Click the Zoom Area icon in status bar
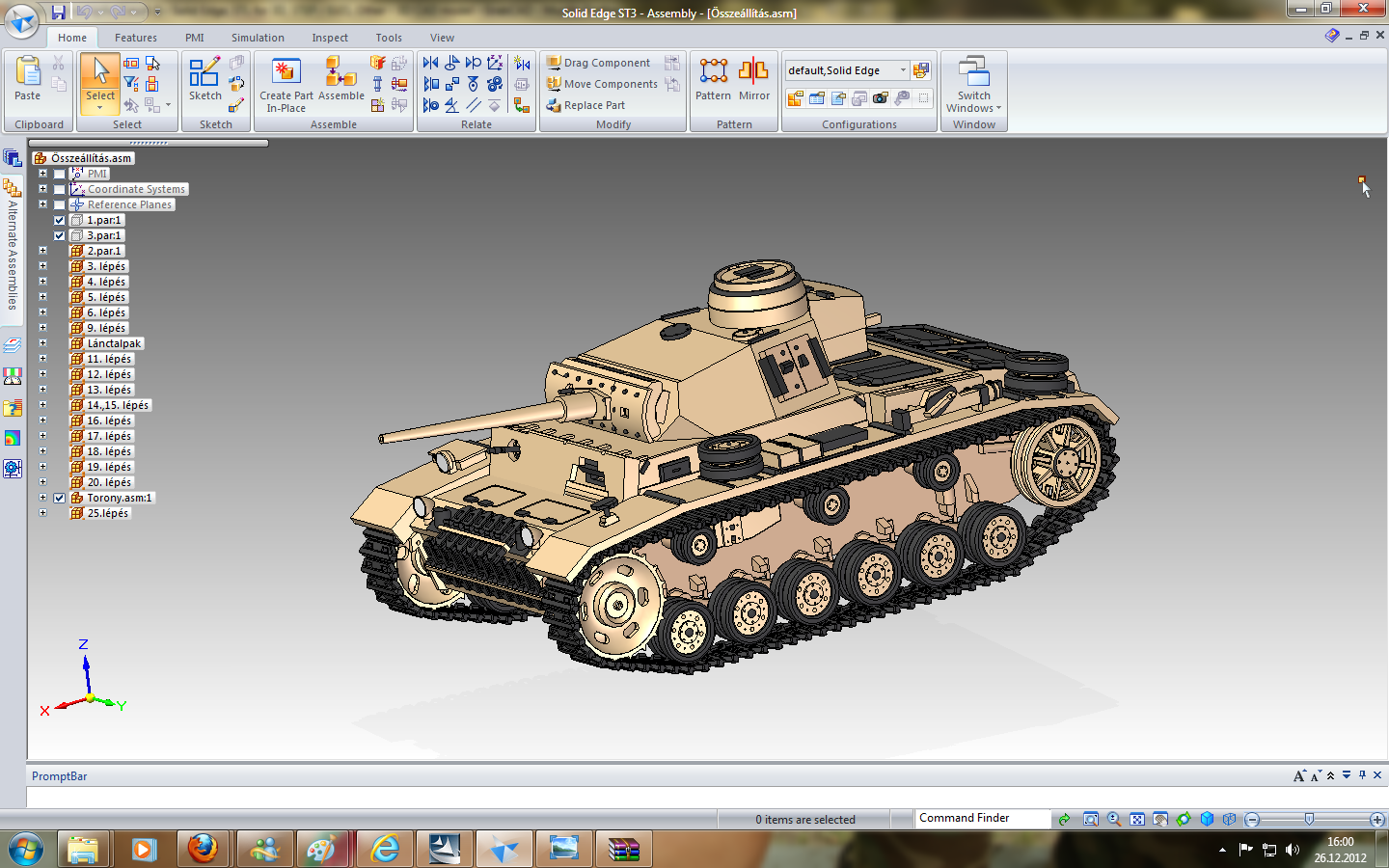This screenshot has width=1389, height=868. (x=1091, y=819)
